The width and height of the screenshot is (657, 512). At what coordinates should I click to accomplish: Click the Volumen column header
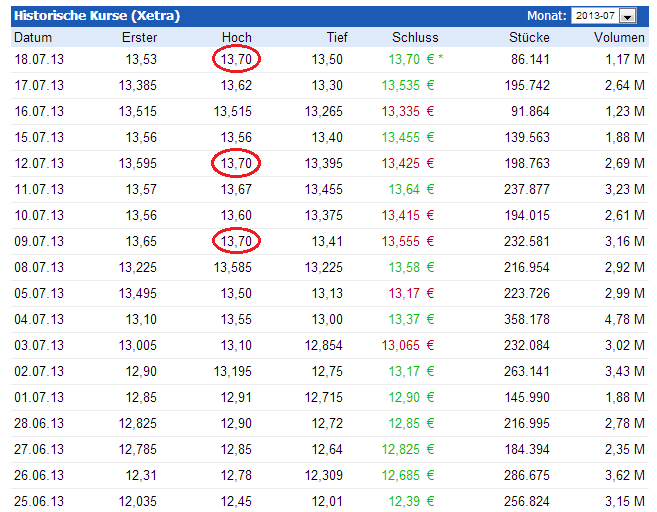(619, 38)
